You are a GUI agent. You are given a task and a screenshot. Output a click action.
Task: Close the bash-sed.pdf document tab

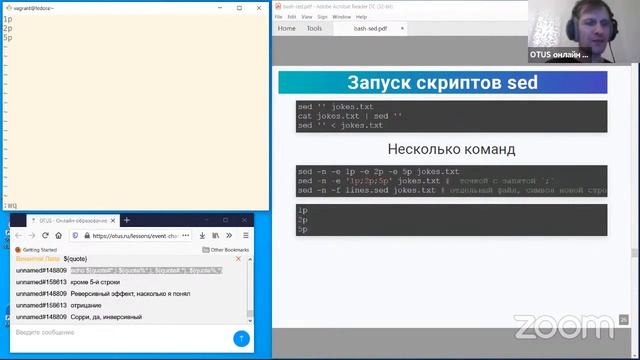point(402,29)
